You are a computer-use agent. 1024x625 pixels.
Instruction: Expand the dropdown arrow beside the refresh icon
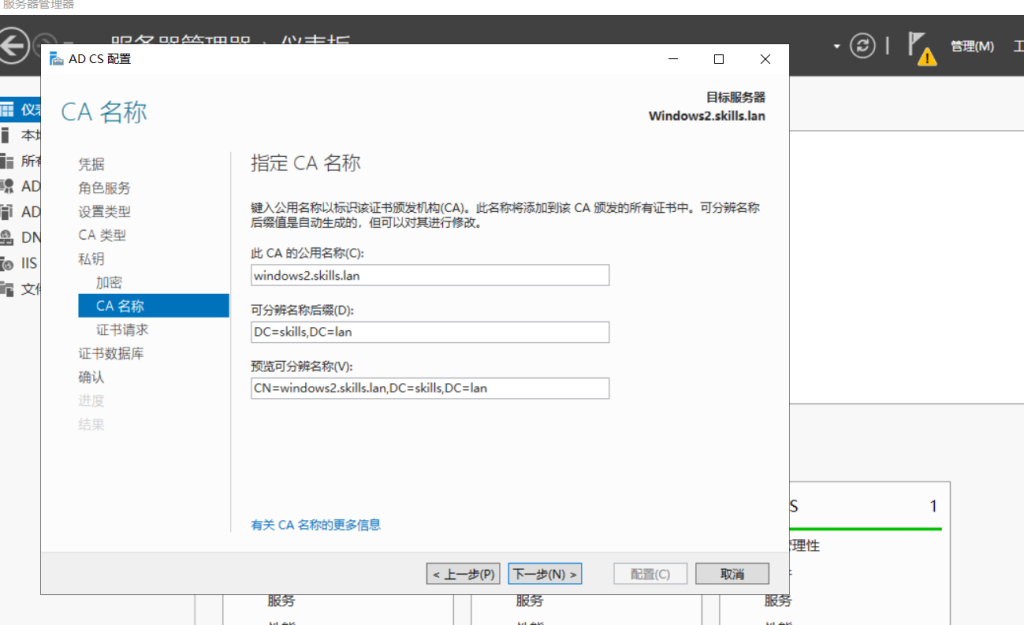click(836, 46)
